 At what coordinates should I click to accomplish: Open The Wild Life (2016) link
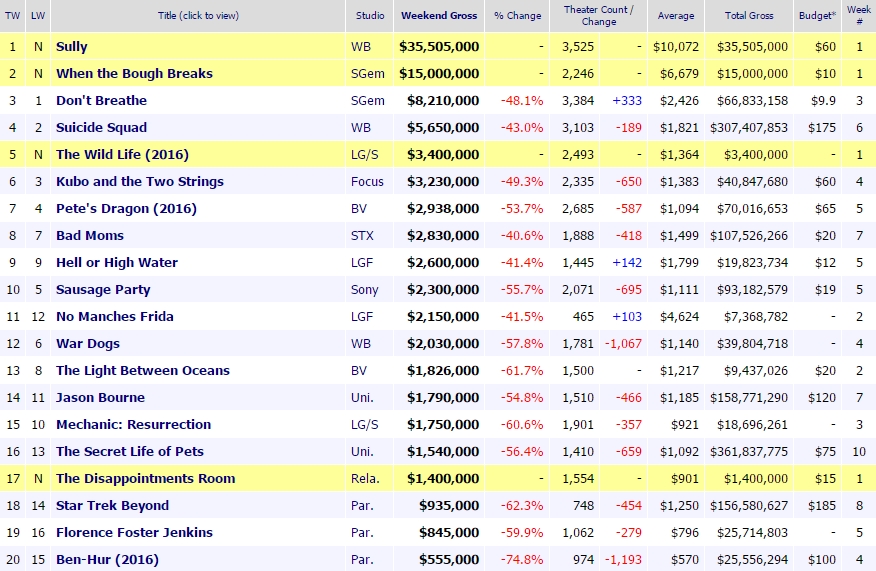pos(122,154)
